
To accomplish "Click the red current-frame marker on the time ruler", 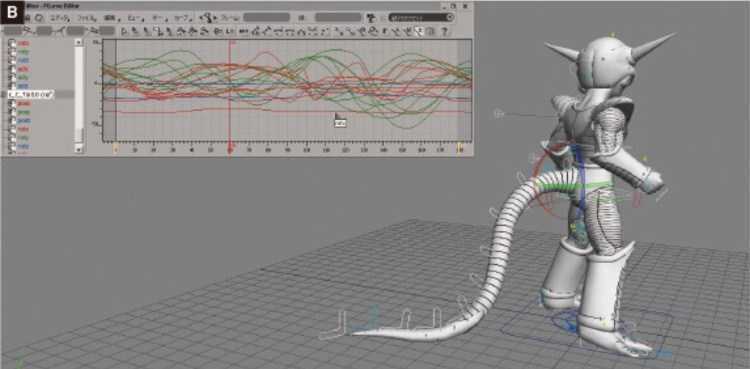I will pyautogui.click(x=230, y=149).
